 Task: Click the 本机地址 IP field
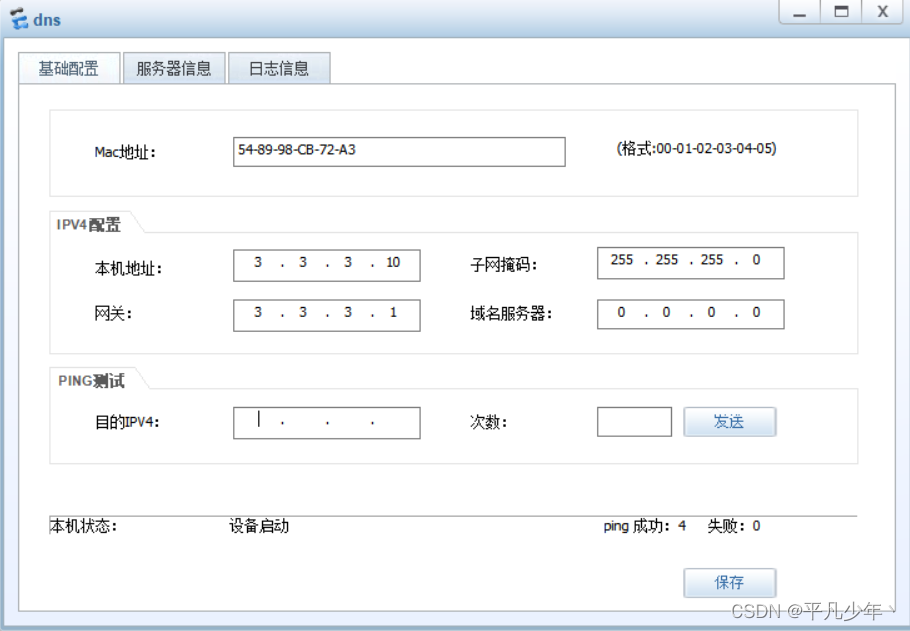[x=327, y=265]
